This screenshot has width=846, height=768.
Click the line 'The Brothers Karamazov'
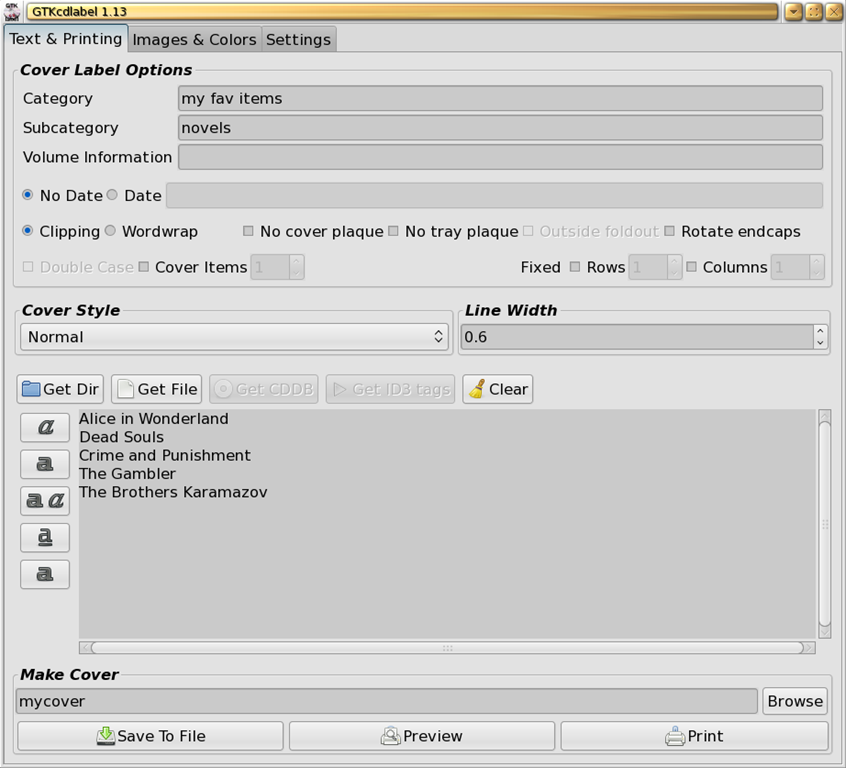(173, 492)
